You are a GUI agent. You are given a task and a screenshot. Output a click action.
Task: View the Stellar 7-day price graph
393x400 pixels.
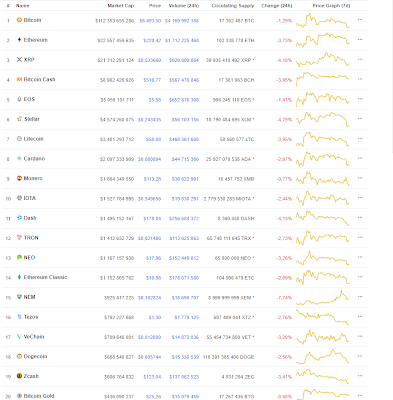coord(323,119)
